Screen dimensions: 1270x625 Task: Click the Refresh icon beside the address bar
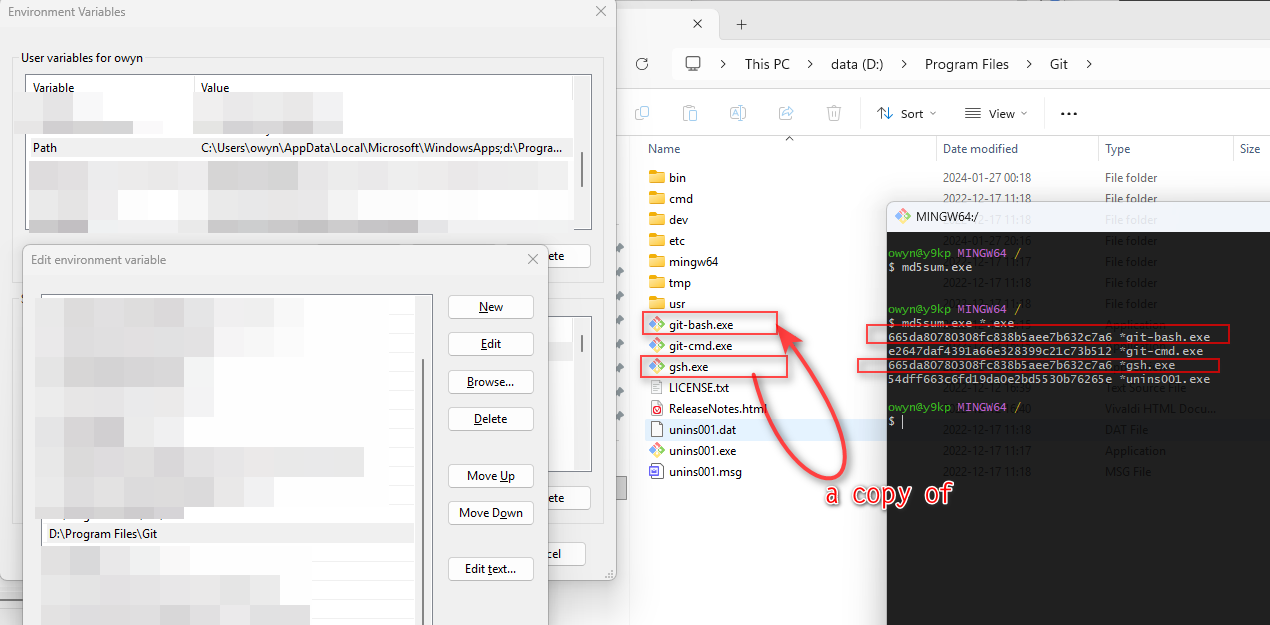pyautogui.click(x=641, y=63)
